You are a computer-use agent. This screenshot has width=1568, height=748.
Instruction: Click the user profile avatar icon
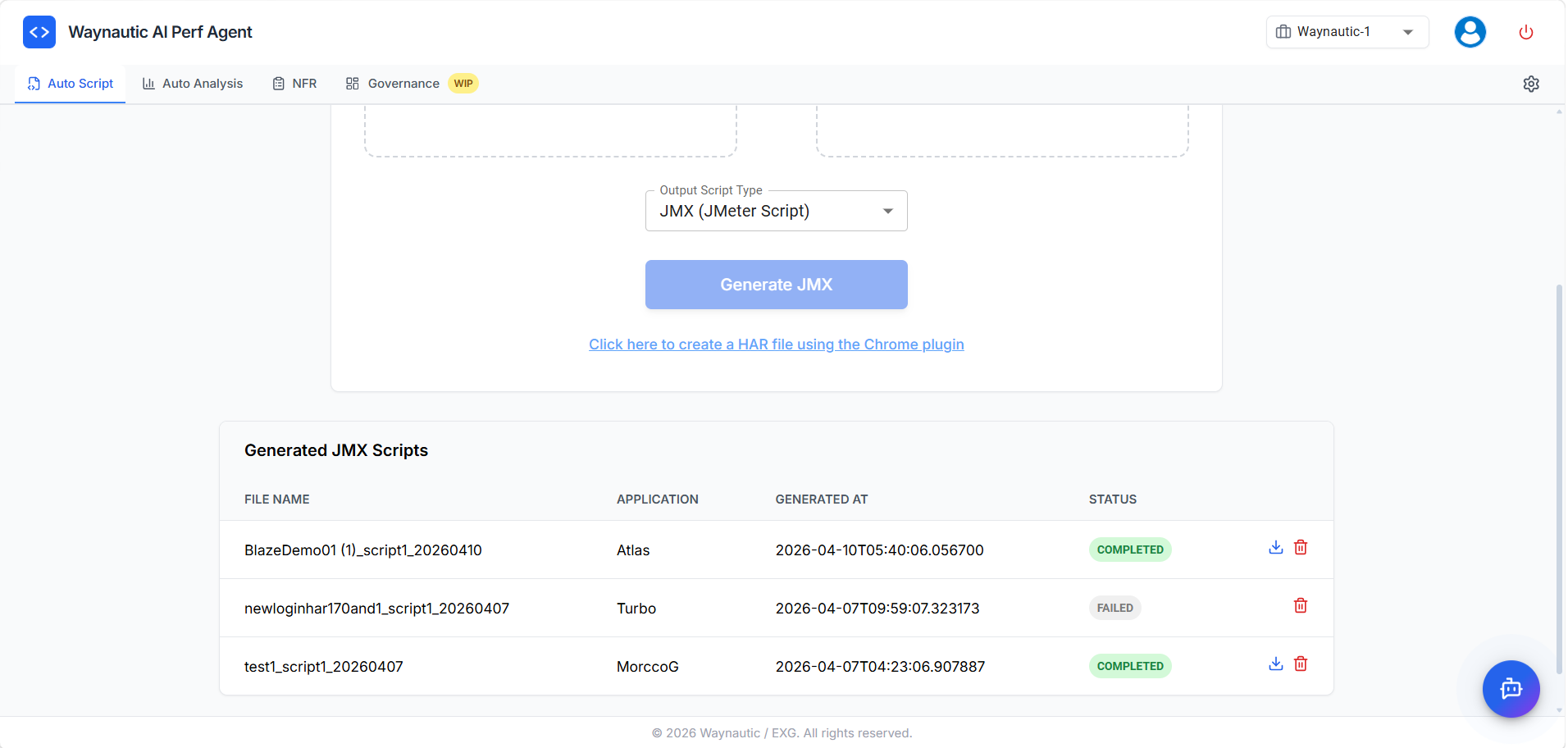pyautogui.click(x=1470, y=31)
